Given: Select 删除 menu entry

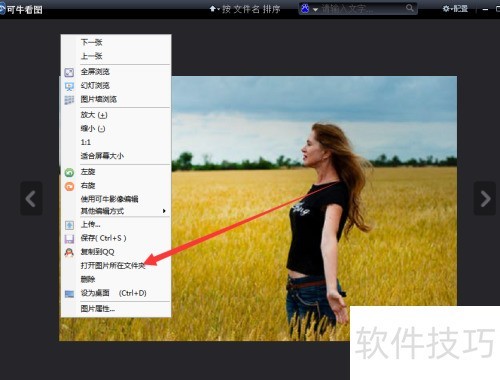Looking at the screenshot, I should (x=116, y=279).
